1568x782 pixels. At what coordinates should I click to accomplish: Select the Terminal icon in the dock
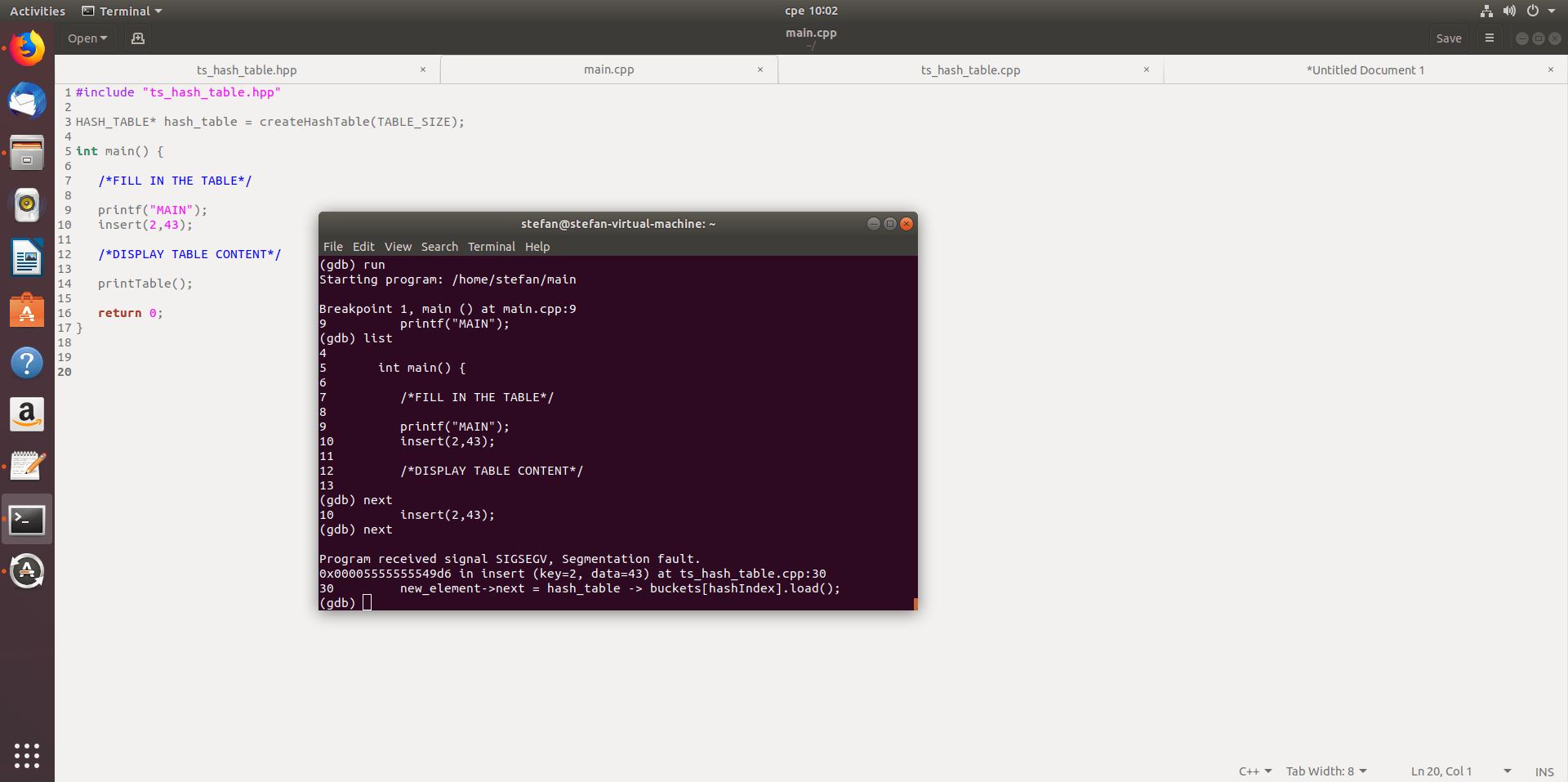click(x=27, y=519)
